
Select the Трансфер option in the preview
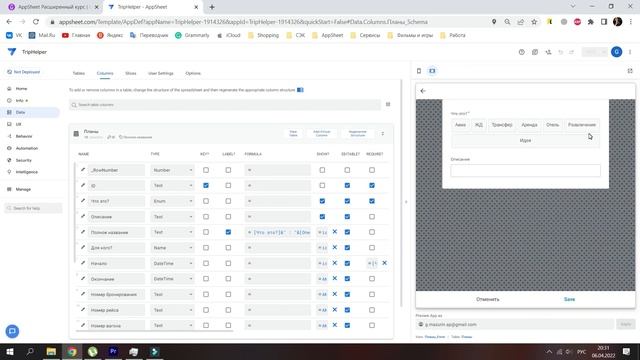click(502, 125)
